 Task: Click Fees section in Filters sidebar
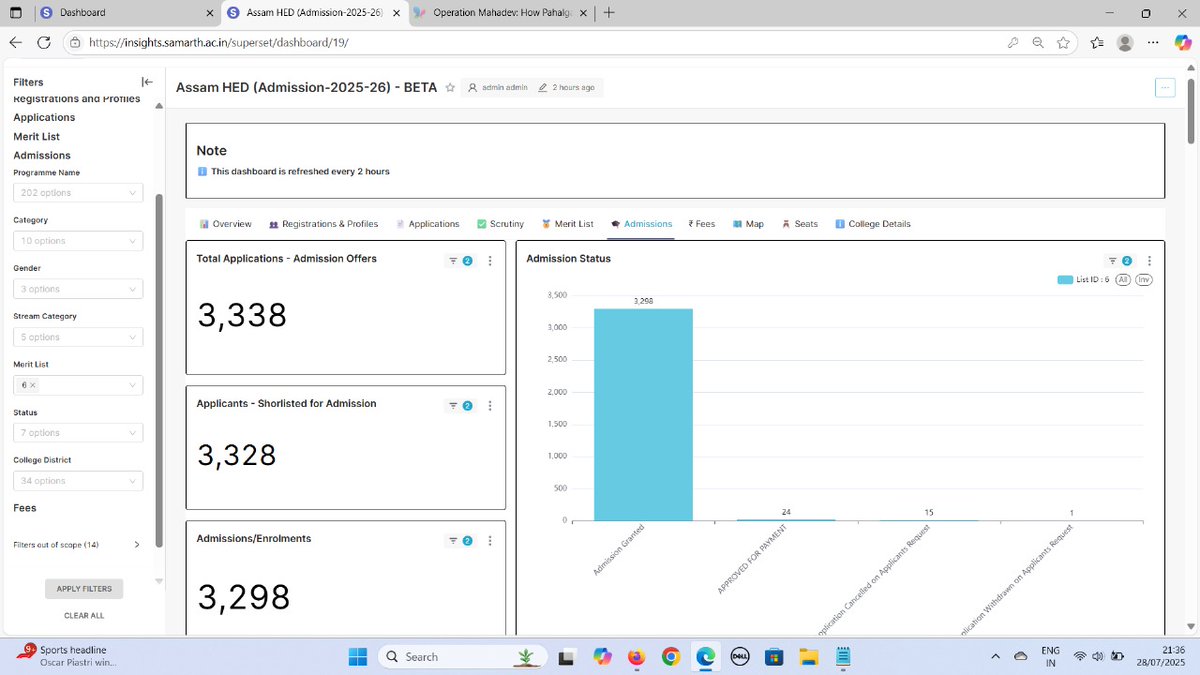tap(25, 508)
